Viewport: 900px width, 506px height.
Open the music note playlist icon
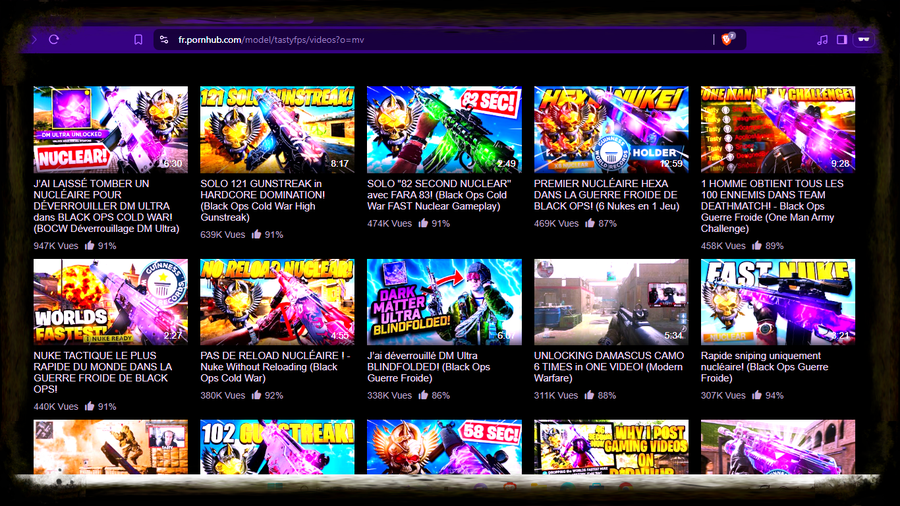[x=822, y=40]
